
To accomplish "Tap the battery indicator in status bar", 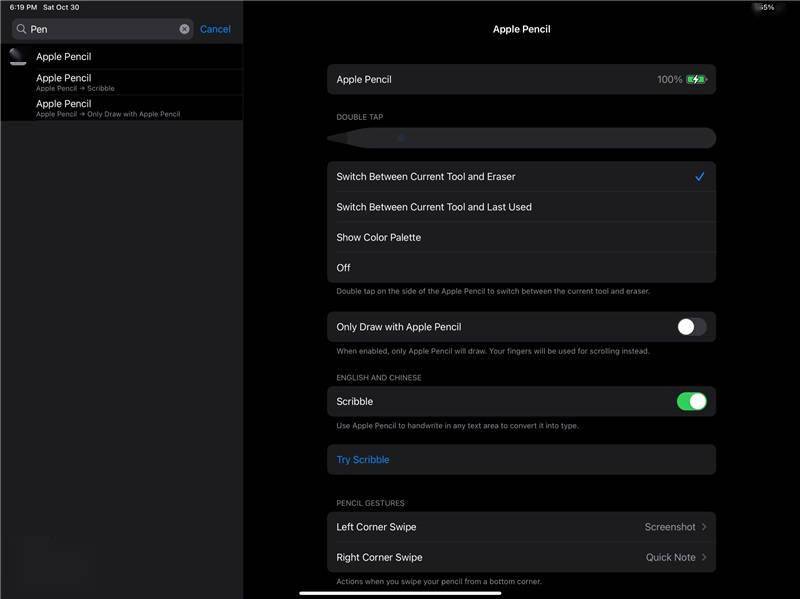I will [767, 7].
